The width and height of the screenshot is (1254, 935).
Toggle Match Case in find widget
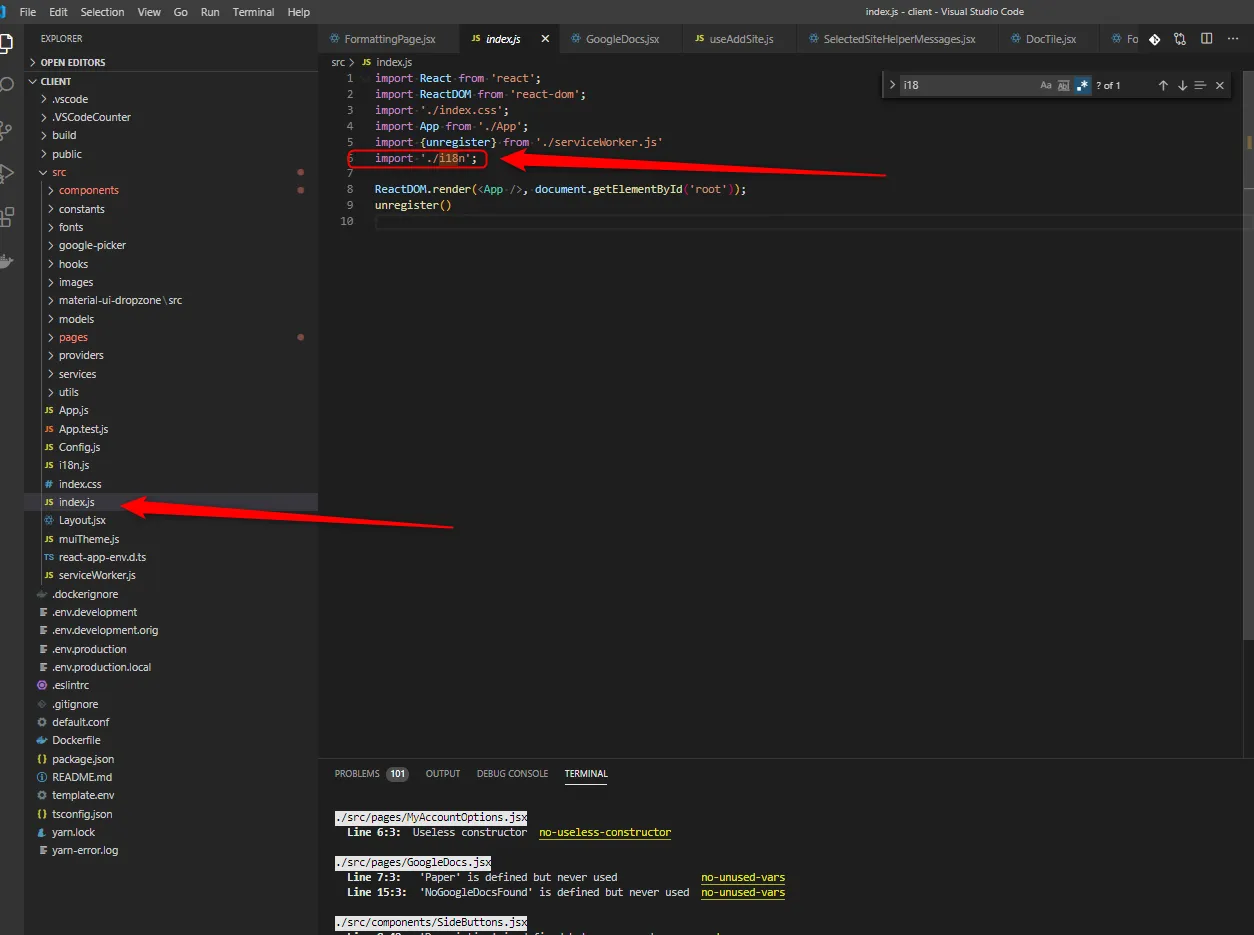pyautogui.click(x=1046, y=85)
